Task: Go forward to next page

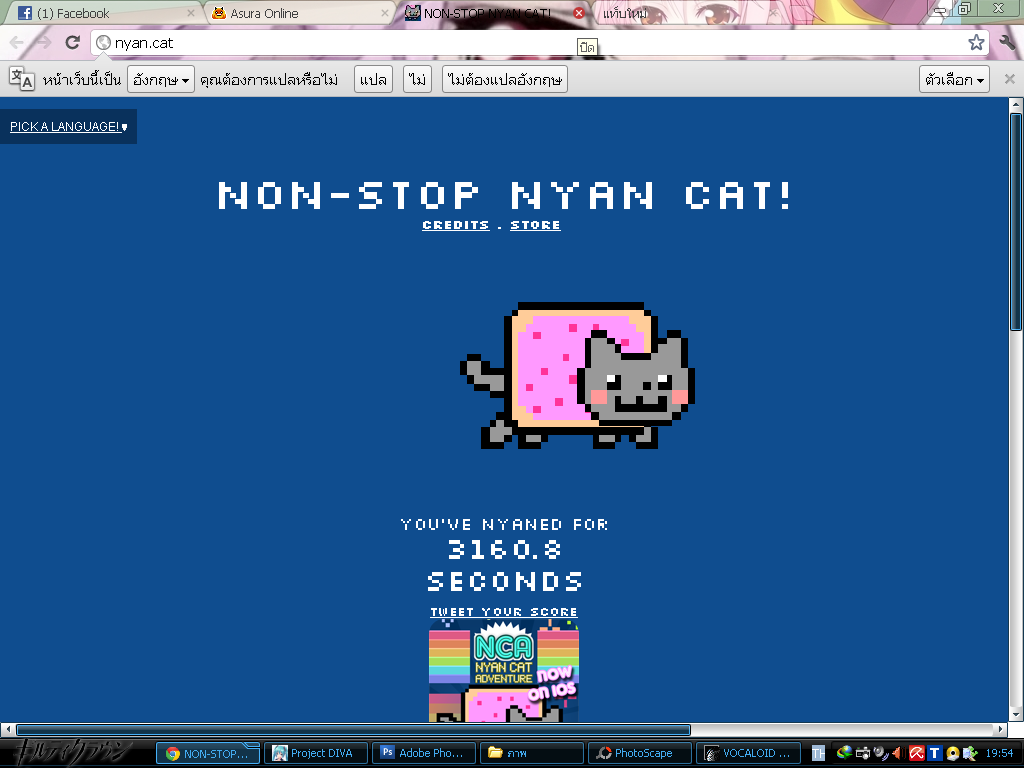Action: tap(44, 42)
